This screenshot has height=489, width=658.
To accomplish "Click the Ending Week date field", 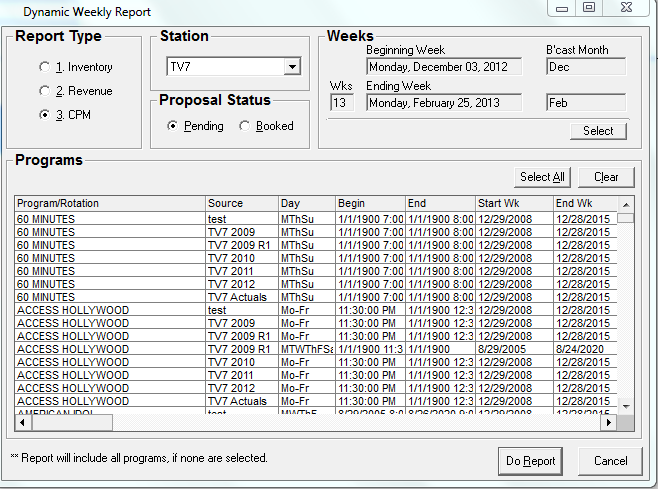I will coord(444,103).
